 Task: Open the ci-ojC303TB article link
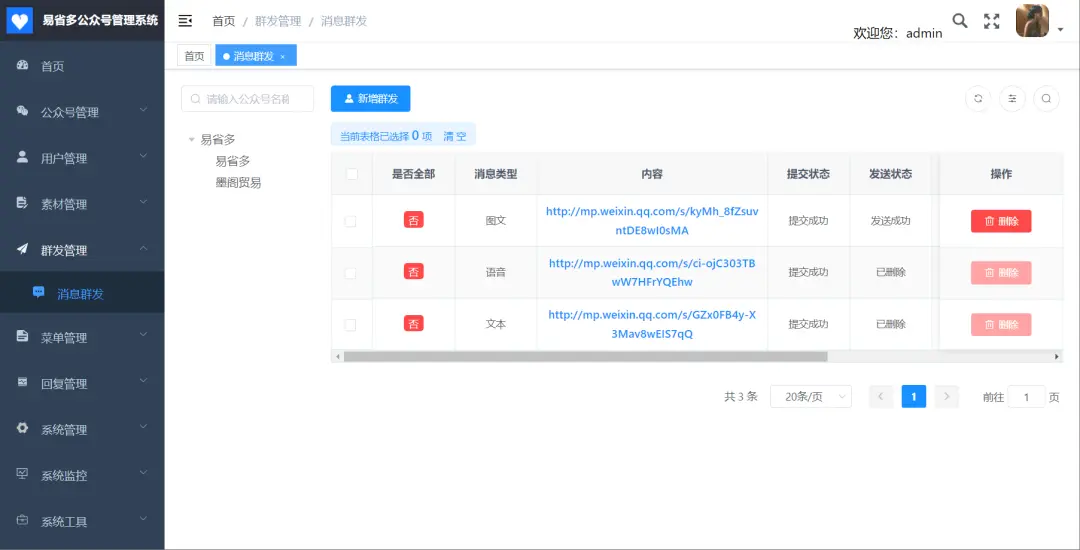click(652, 273)
